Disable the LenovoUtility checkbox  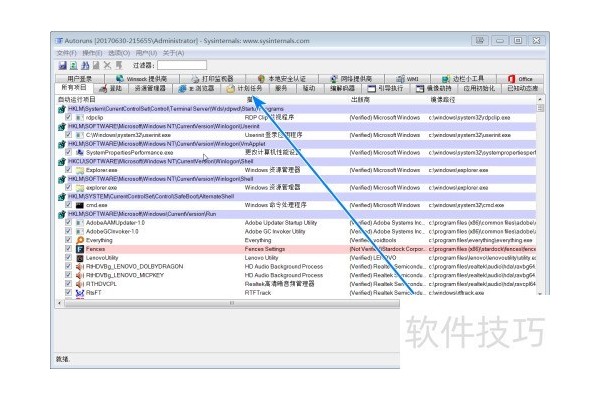68,258
